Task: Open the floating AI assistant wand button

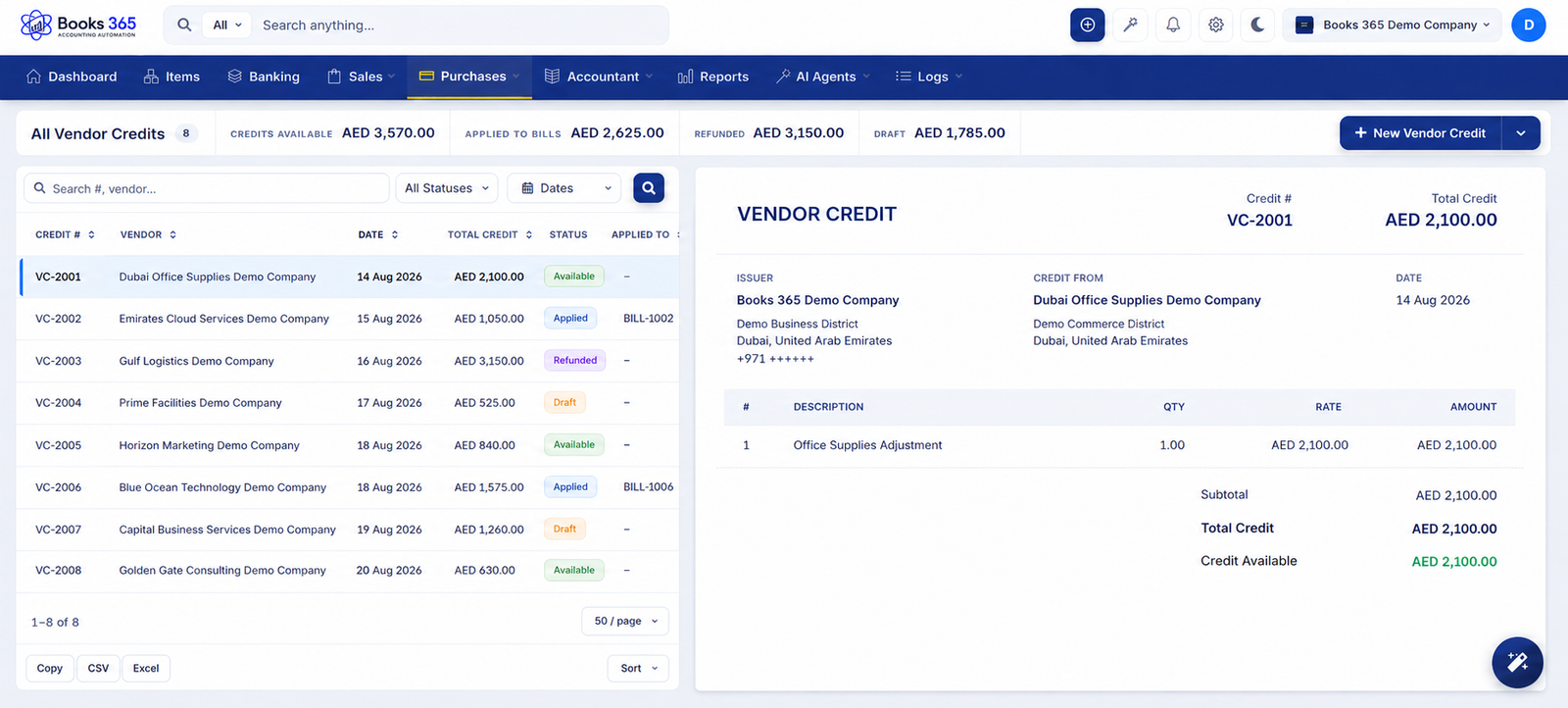Action: click(1517, 662)
